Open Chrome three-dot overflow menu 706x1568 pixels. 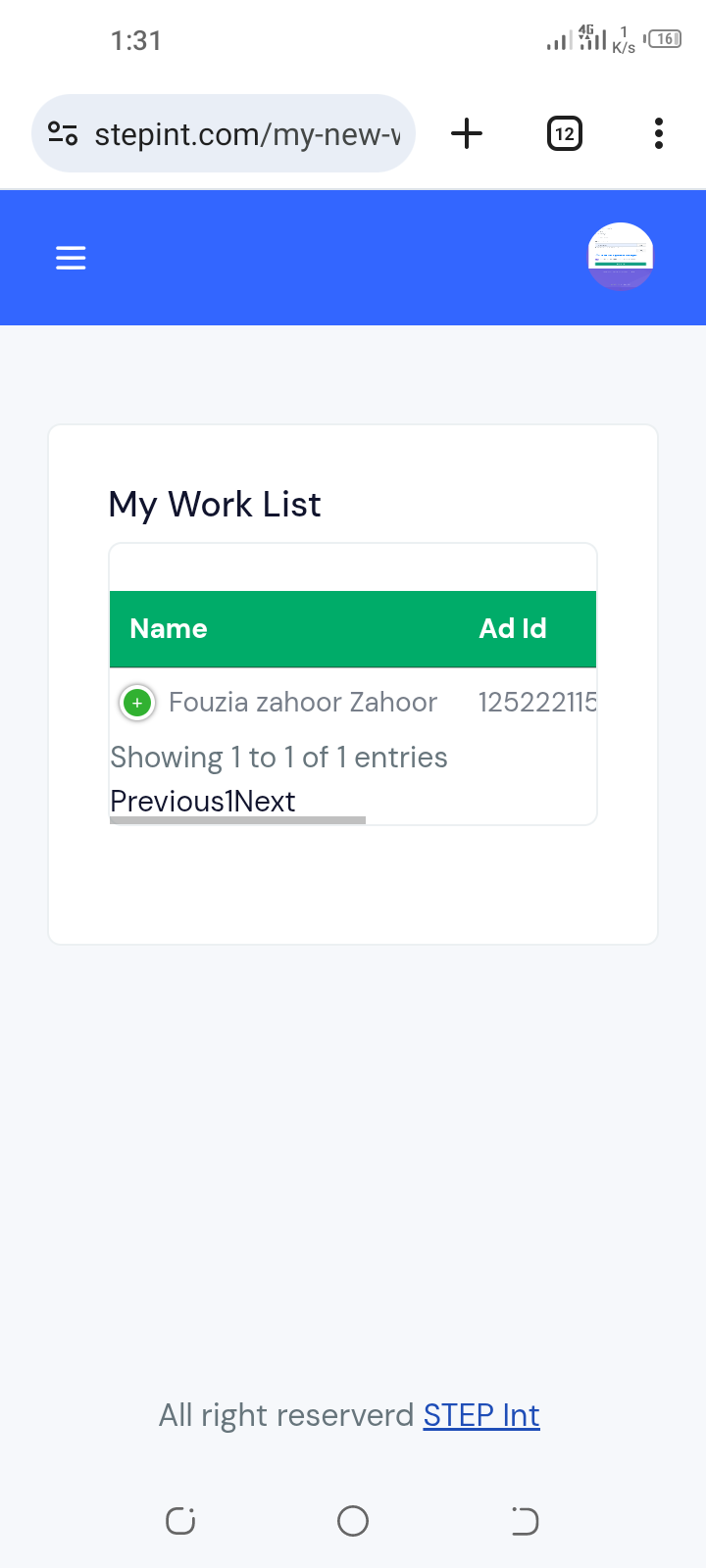(659, 133)
